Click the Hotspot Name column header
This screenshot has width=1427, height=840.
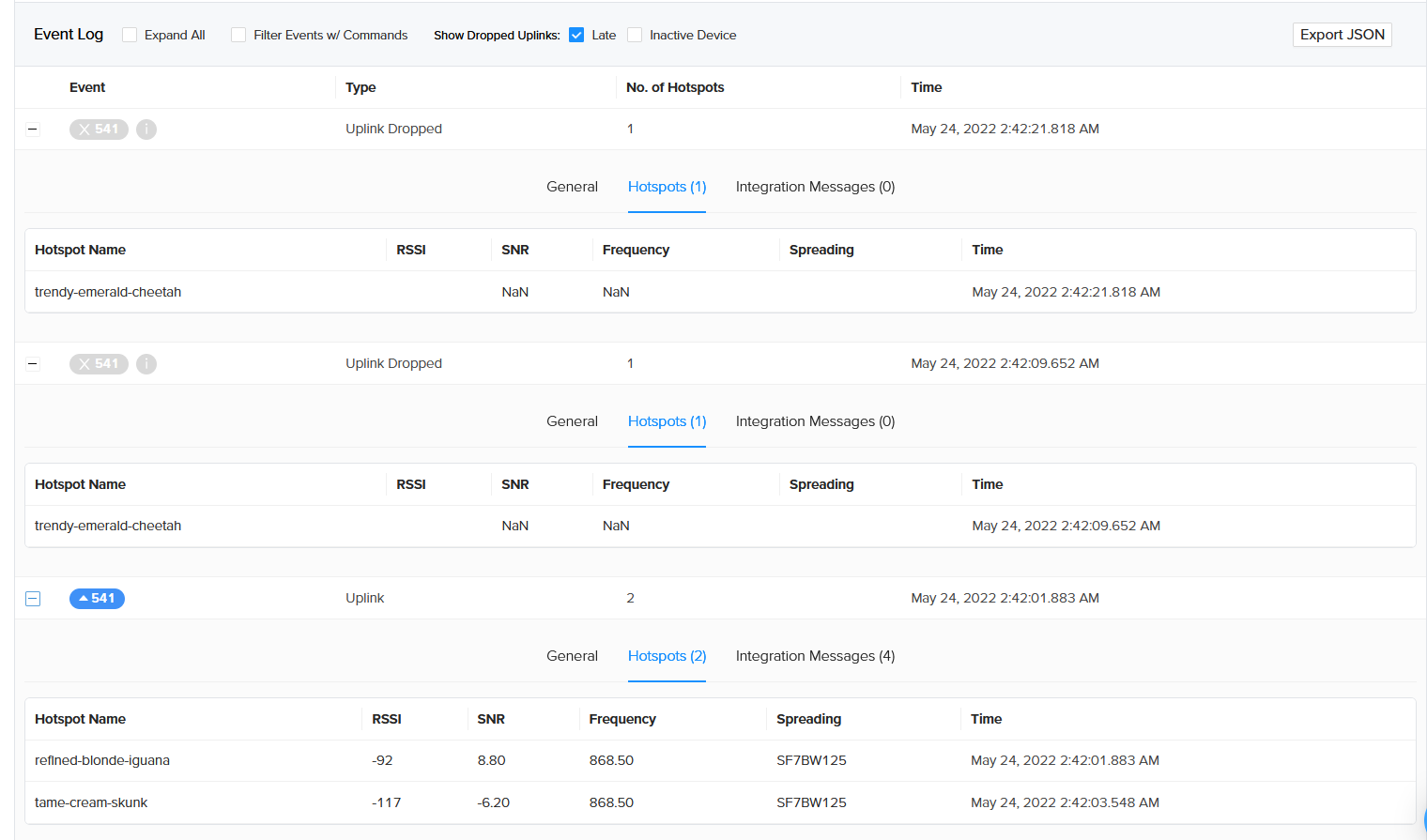coord(81,250)
